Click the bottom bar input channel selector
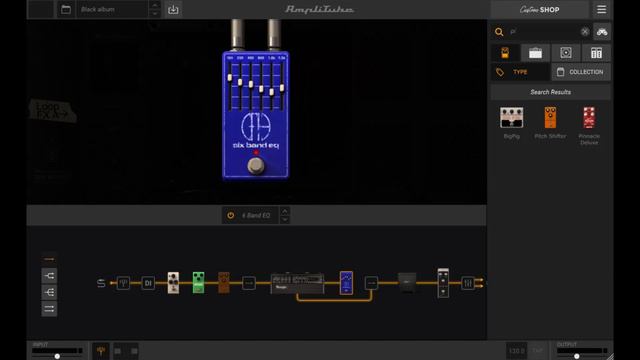This screenshot has height=360, width=640. coord(126,351)
